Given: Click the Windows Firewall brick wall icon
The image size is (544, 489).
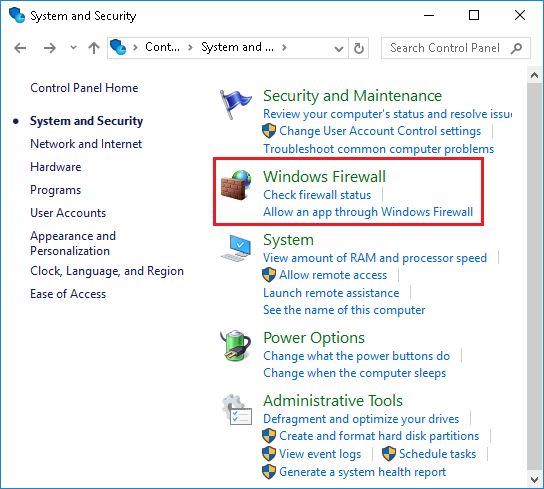Looking at the screenshot, I should coord(236,185).
